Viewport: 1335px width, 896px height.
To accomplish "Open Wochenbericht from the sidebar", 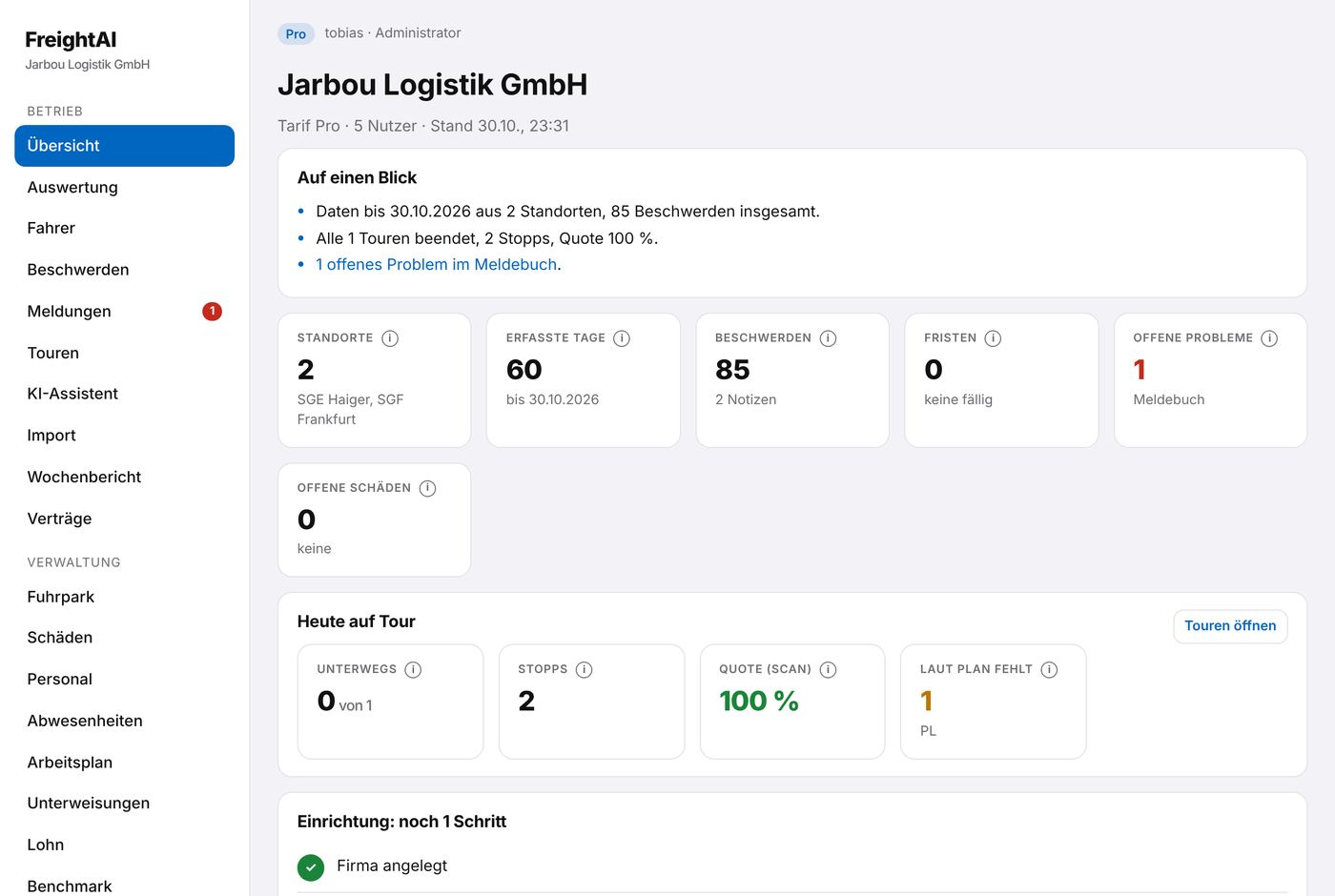I will coord(125,477).
